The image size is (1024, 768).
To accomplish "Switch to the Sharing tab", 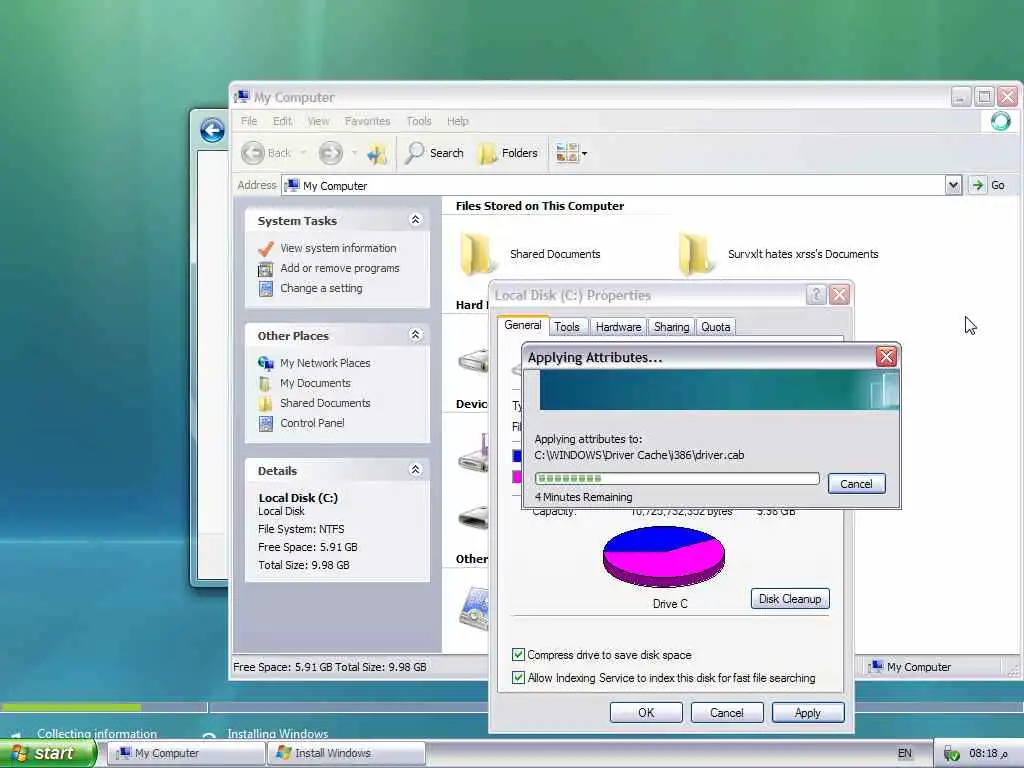I will coord(671,327).
